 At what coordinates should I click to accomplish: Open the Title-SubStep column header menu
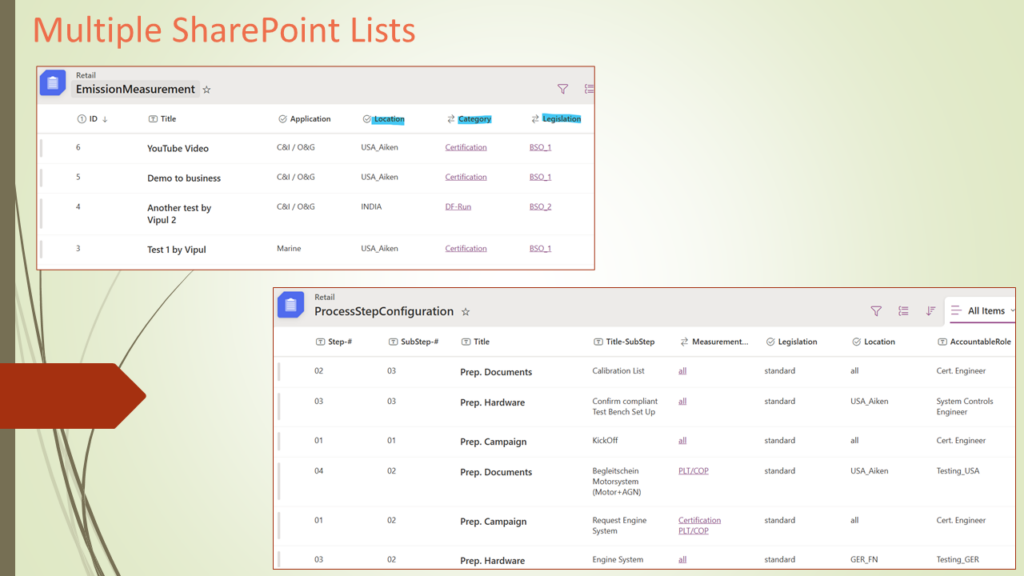[x=624, y=342]
